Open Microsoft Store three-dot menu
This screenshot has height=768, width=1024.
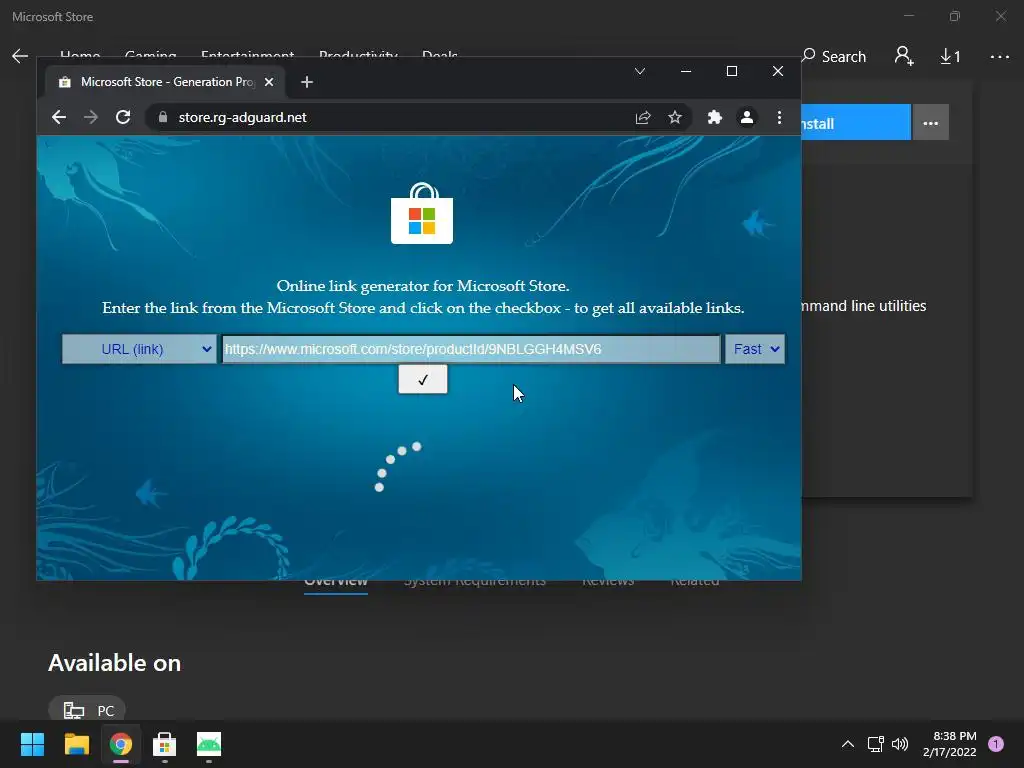(x=999, y=57)
